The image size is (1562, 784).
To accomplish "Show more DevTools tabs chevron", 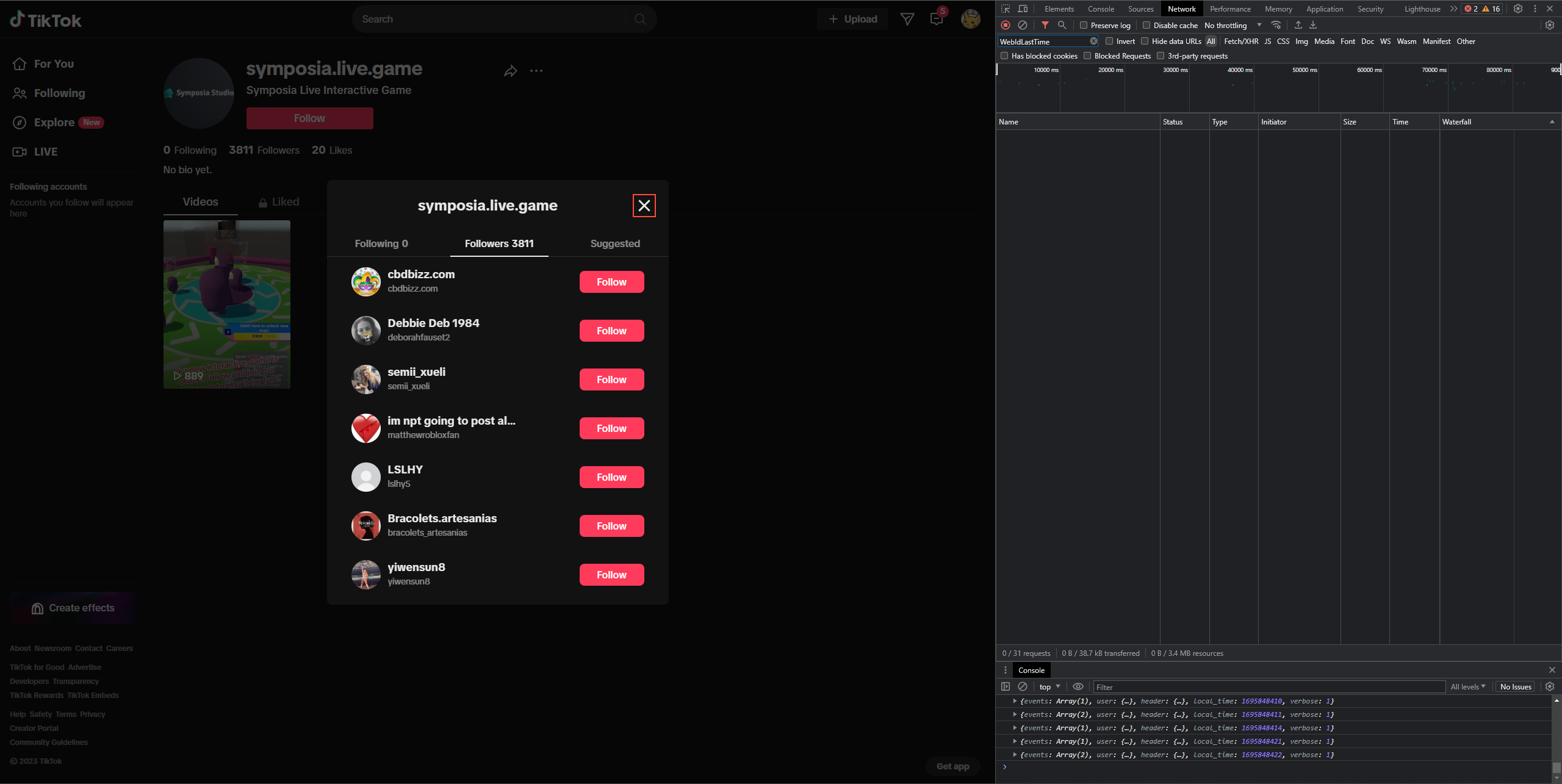I will (1453, 9).
